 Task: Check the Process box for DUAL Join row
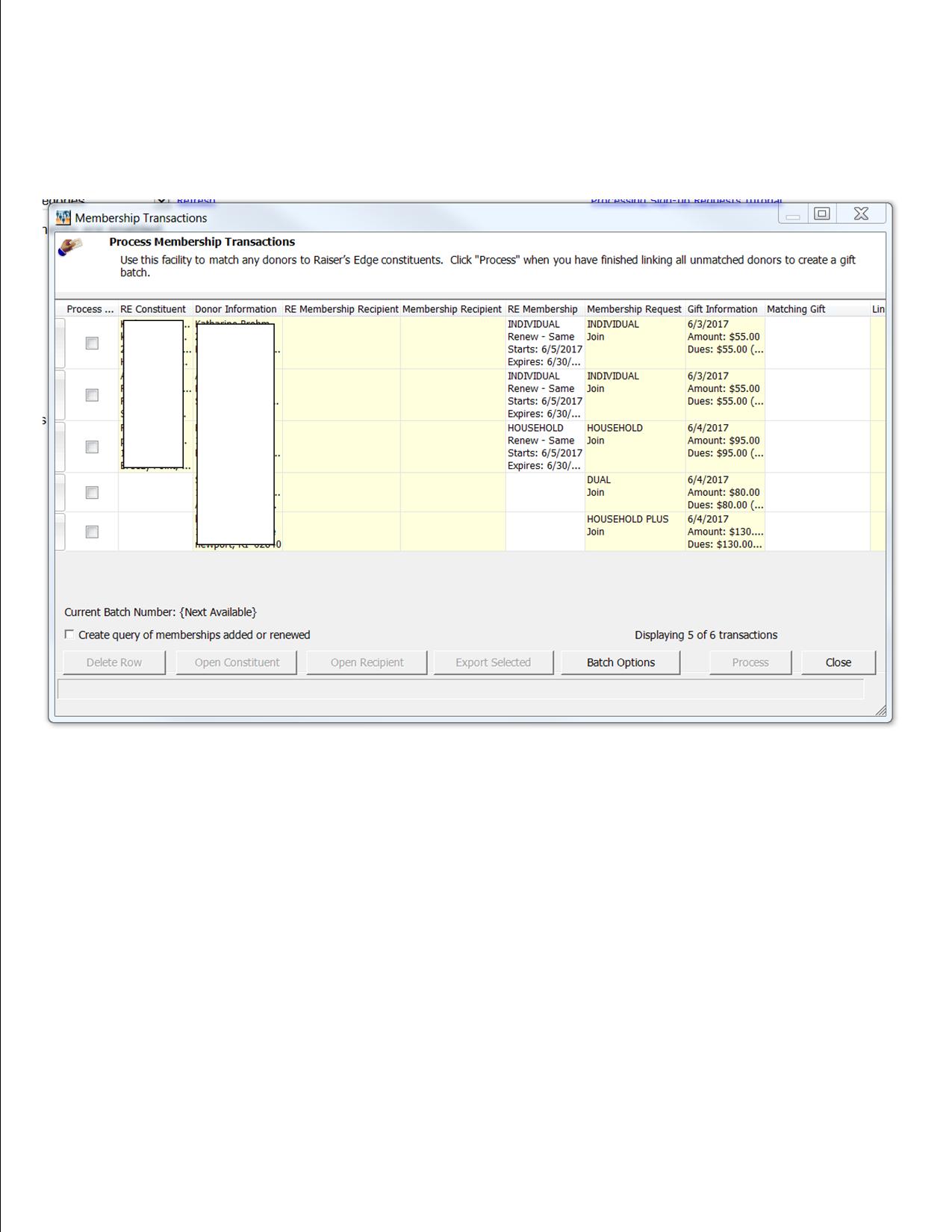(x=92, y=493)
